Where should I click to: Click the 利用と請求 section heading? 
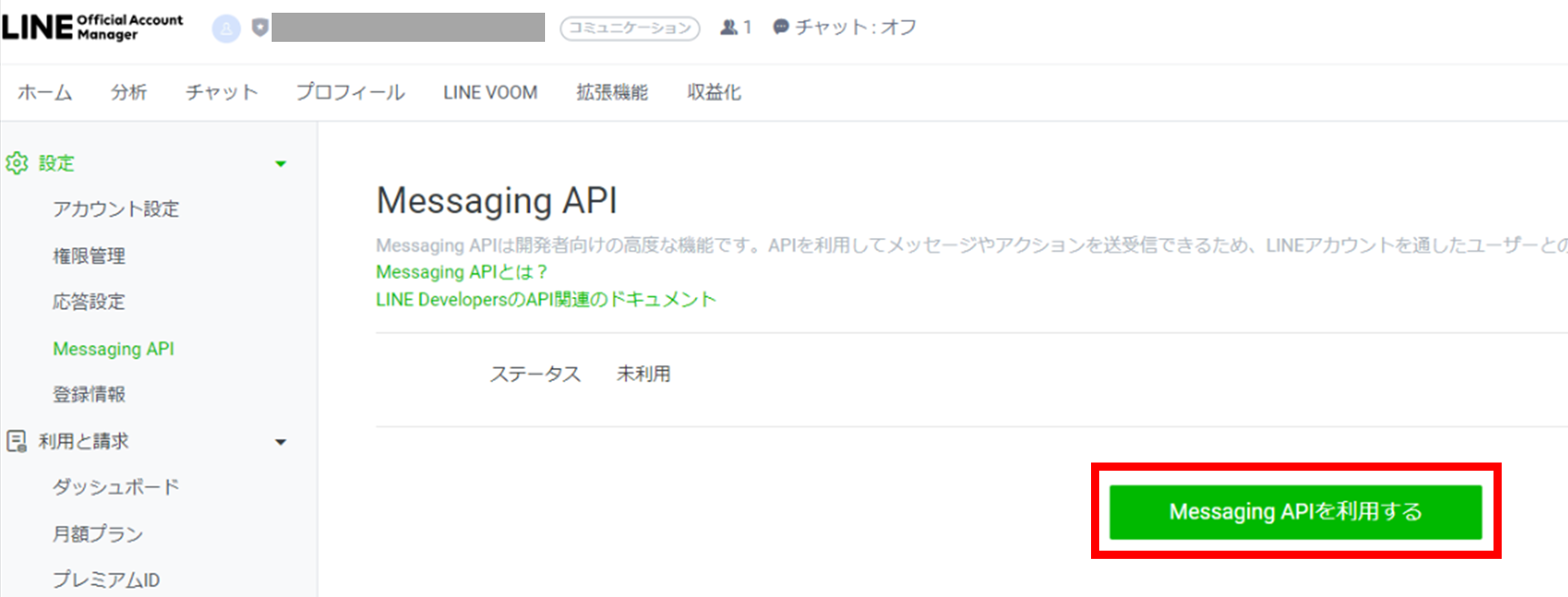point(84,442)
